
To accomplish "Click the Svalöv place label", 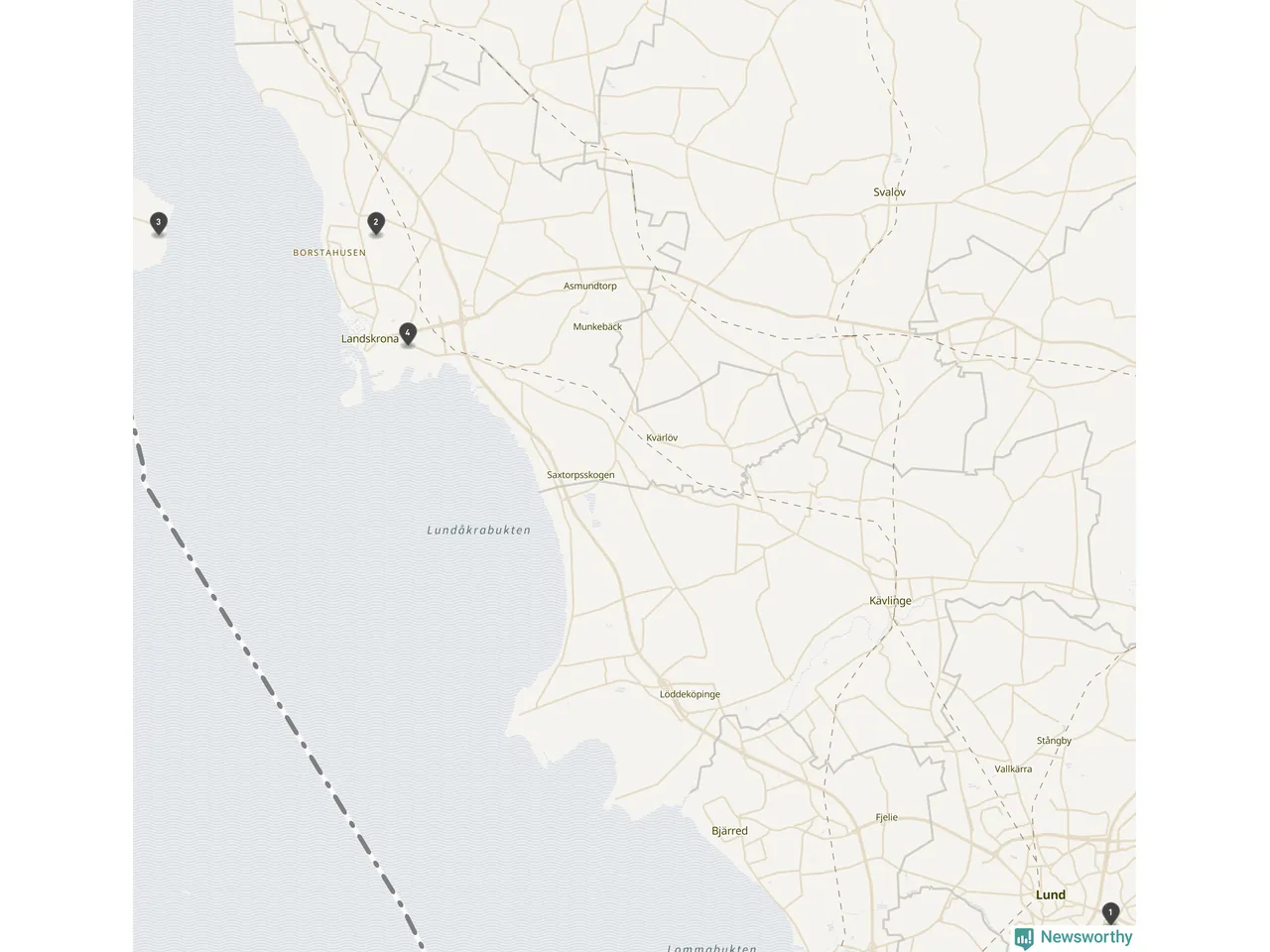I will coord(889,192).
